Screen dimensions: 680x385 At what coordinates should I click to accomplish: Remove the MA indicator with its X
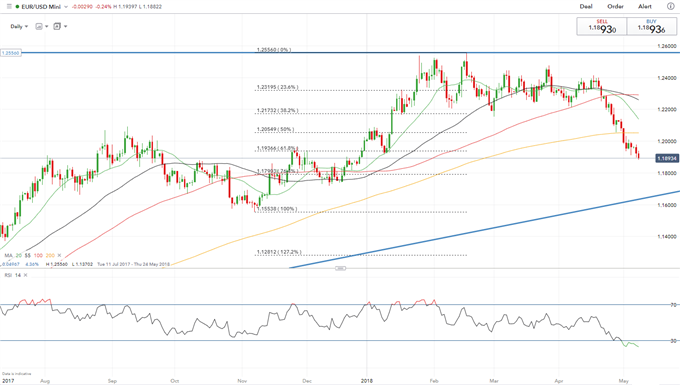59,255
